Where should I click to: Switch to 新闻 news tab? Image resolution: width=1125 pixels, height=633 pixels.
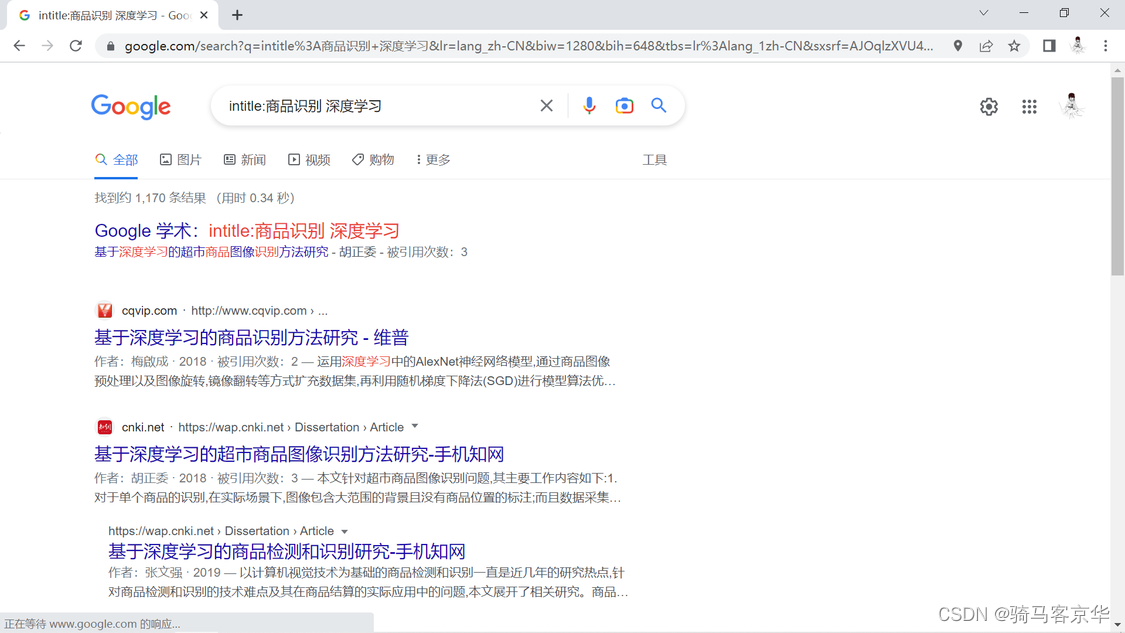click(245, 160)
